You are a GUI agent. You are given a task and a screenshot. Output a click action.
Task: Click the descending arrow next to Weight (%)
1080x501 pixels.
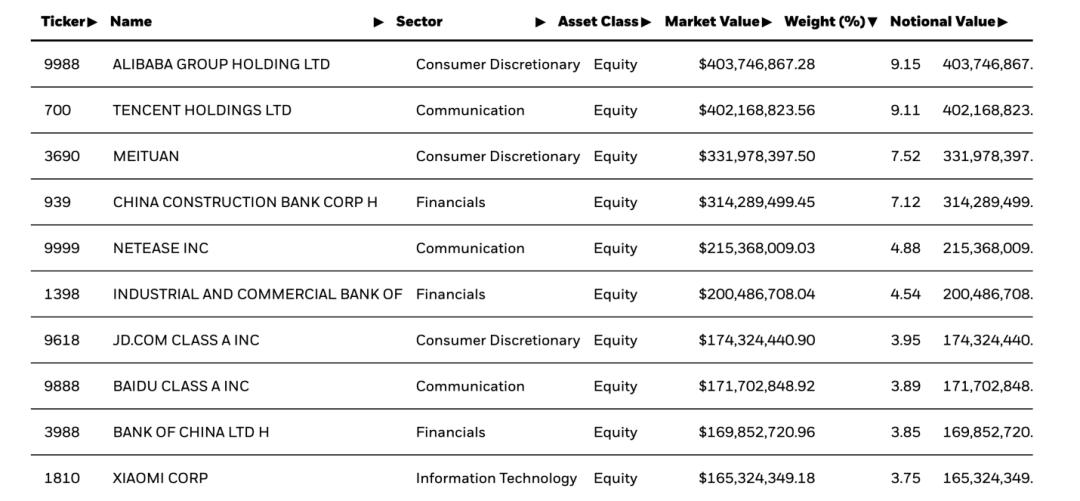coord(873,22)
